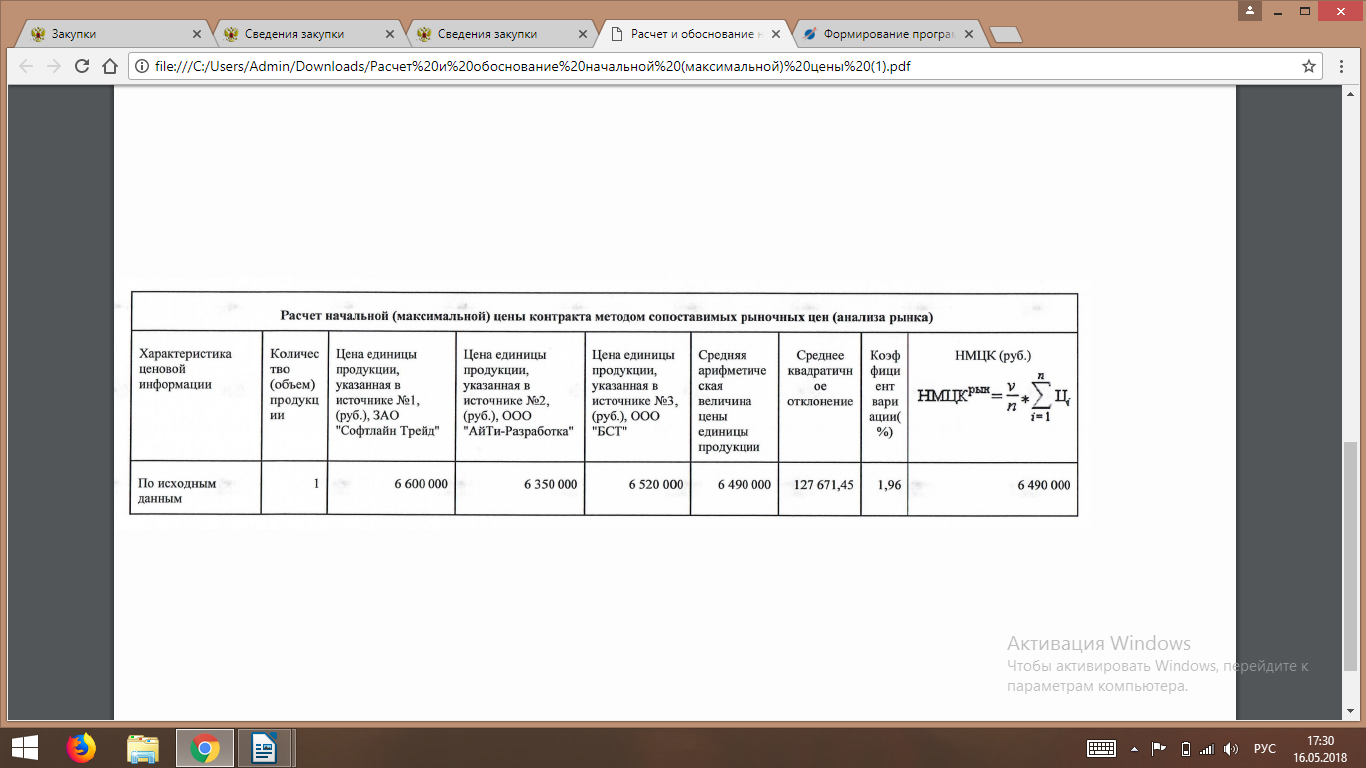Open Chrome from the taskbar
This screenshot has width=1366, height=768.
coord(205,748)
